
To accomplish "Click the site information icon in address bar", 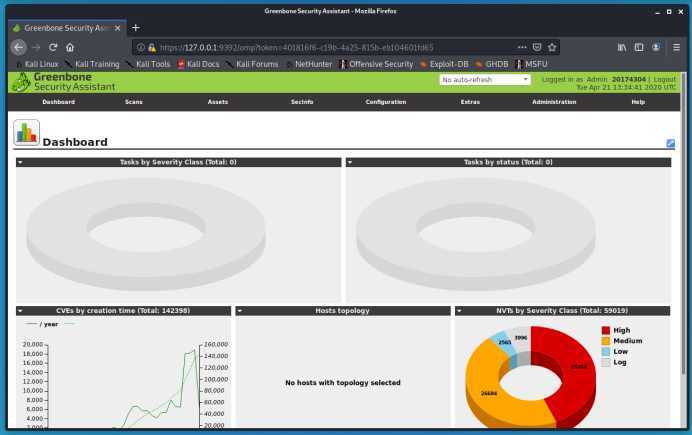I will (x=141, y=47).
